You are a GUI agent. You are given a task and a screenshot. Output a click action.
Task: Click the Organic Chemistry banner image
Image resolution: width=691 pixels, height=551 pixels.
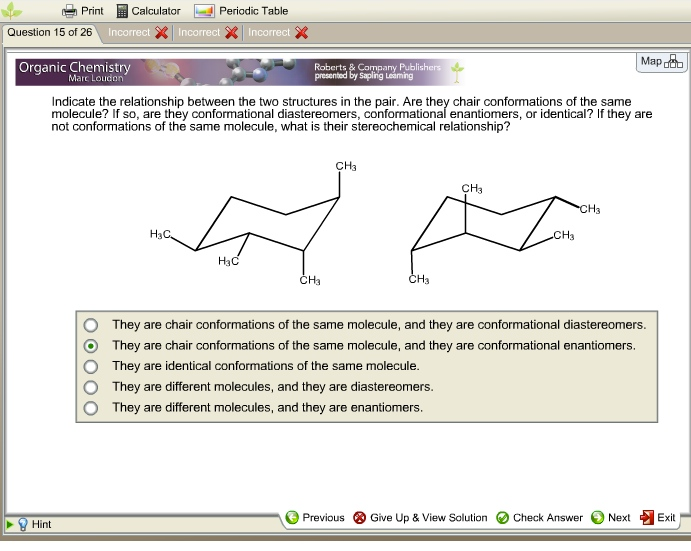pos(240,72)
